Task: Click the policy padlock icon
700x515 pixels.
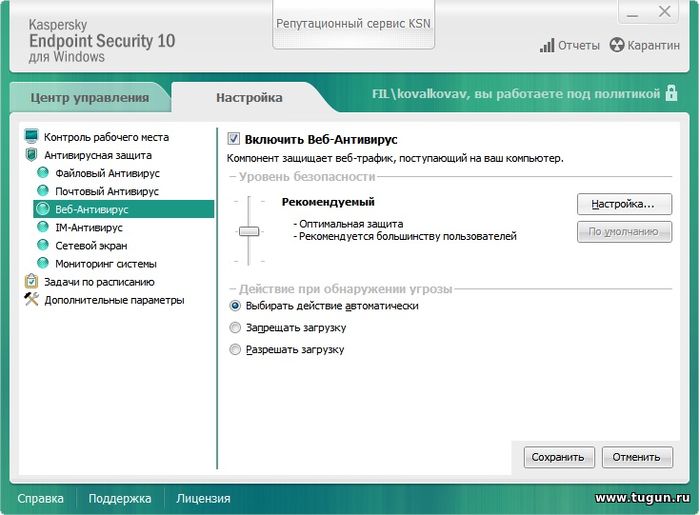Action: click(x=671, y=93)
